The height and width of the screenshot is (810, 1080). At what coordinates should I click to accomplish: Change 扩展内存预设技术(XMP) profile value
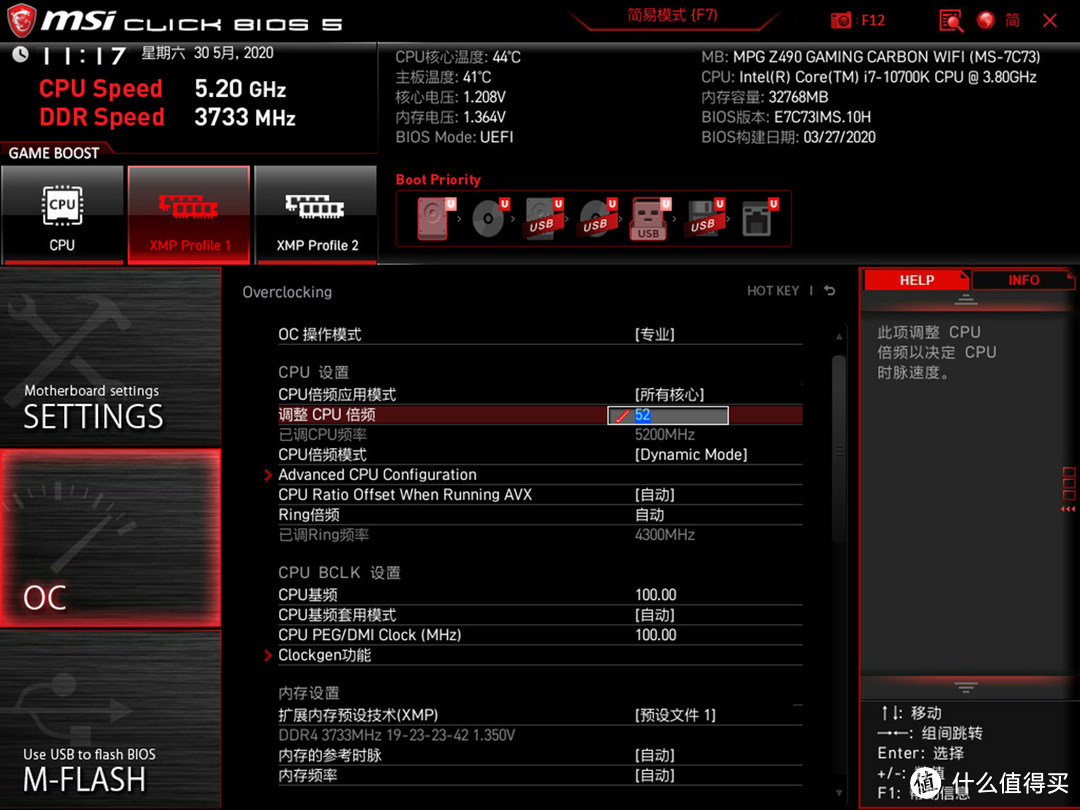click(675, 715)
